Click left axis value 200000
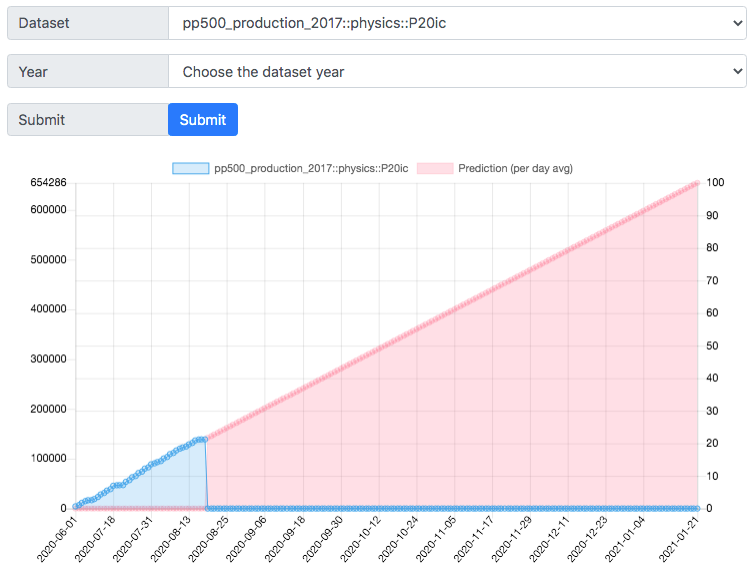 point(48,409)
